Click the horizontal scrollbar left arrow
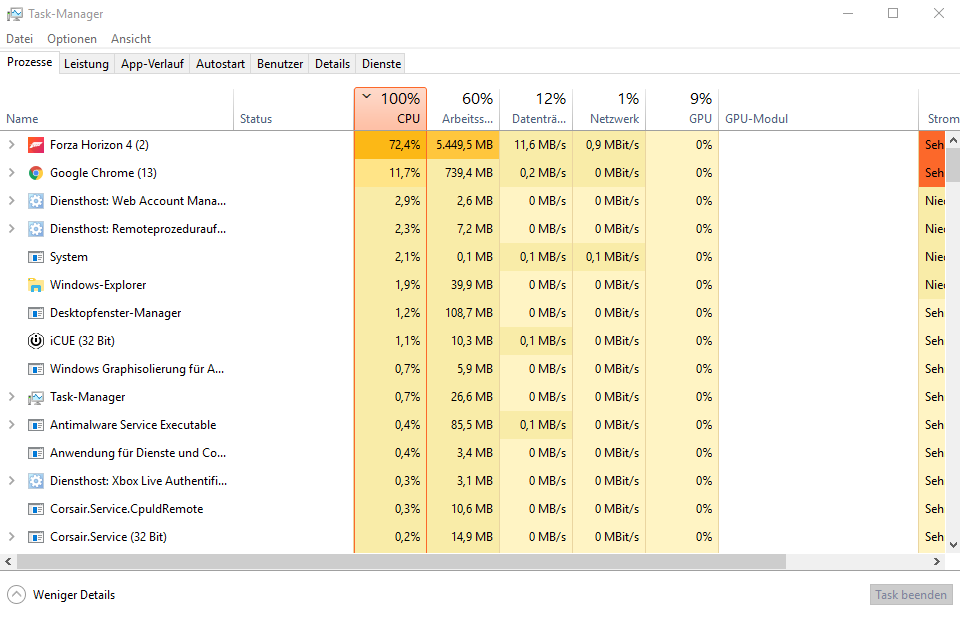Screen dimensions: 960x617 coord(8,561)
